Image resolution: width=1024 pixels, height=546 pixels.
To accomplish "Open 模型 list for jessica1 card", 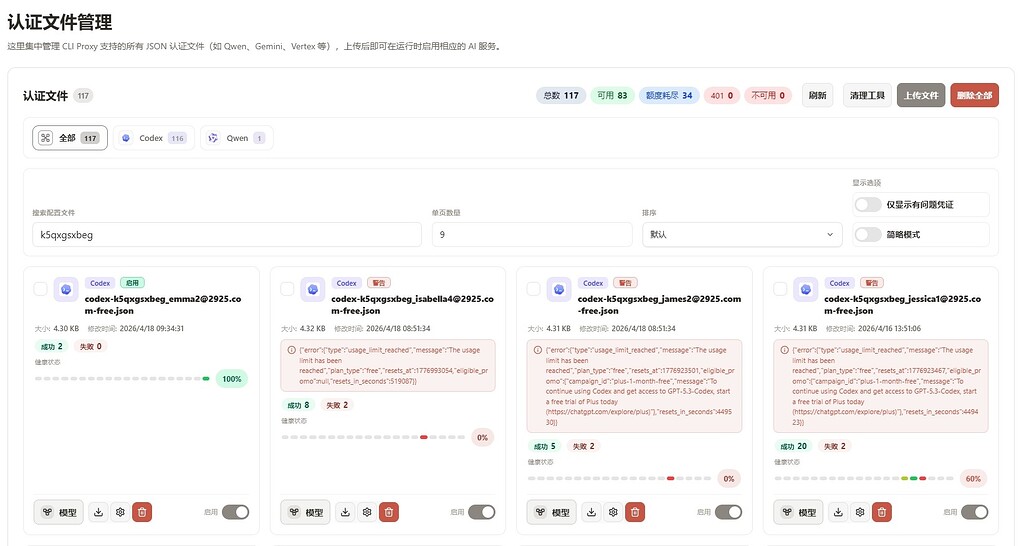I will (799, 512).
